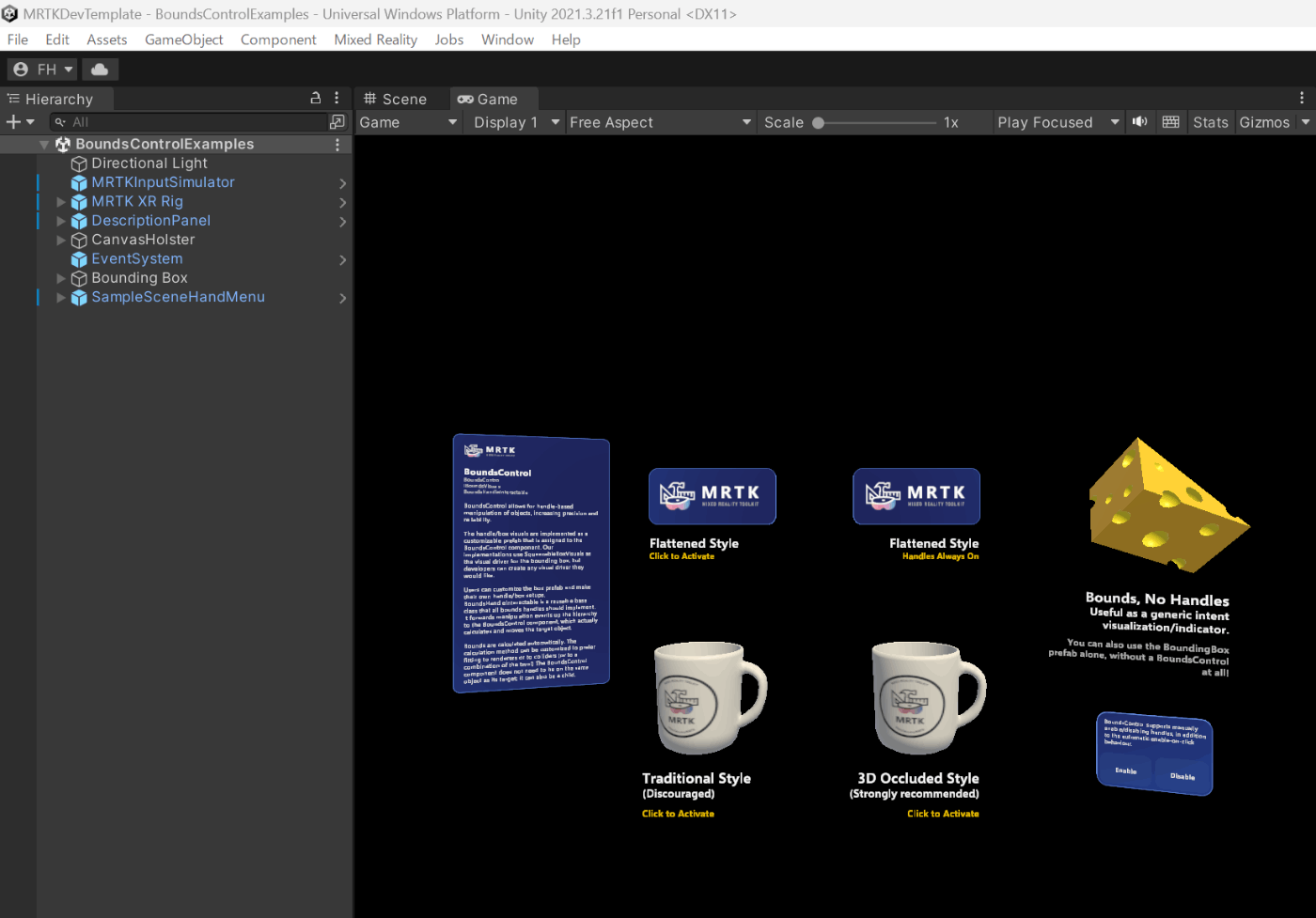The width and height of the screenshot is (1316, 918).
Task: Open the Game view mode dropdown
Action: click(408, 122)
